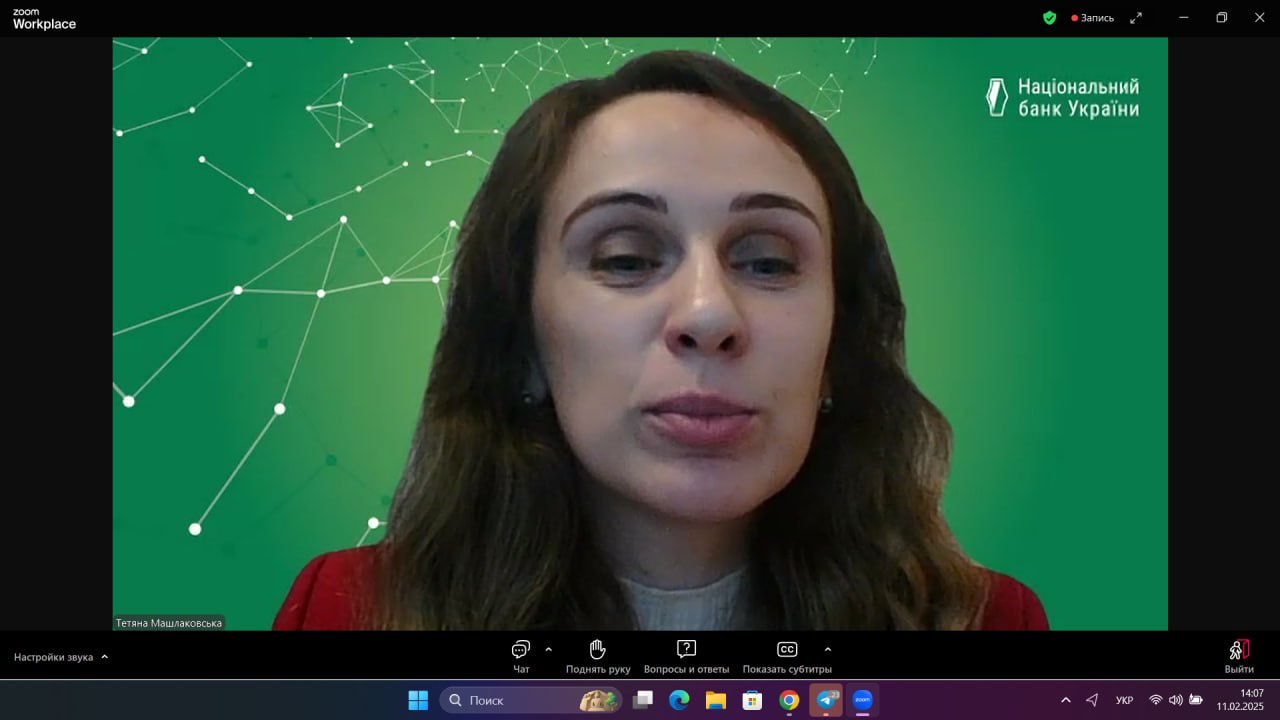The height and width of the screenshot is (720, 1280).
Task: Show subtitles with the CC icon
Action: pyautogui.click(x=787, y=650)
